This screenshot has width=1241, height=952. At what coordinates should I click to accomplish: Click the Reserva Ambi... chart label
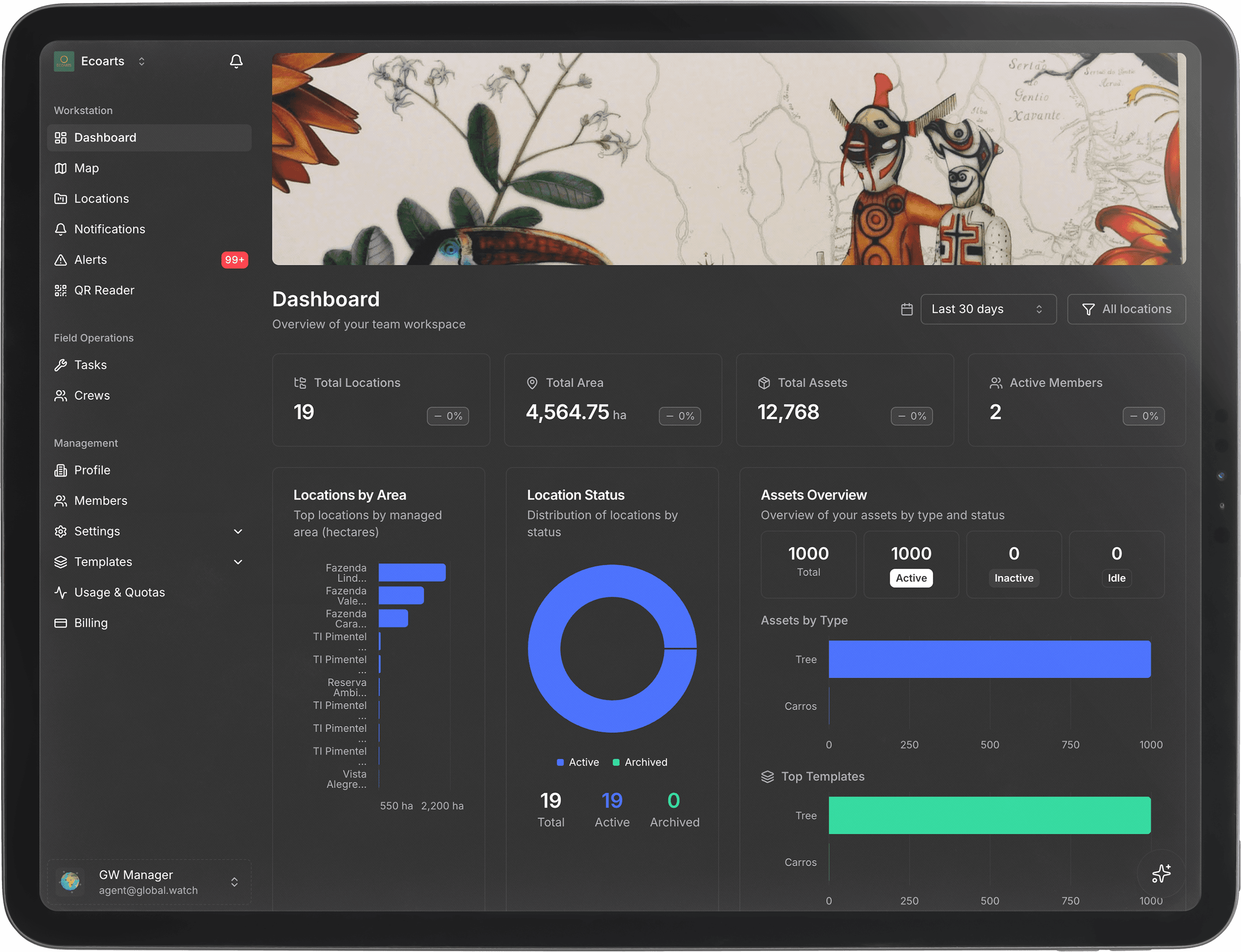[347, 688]
